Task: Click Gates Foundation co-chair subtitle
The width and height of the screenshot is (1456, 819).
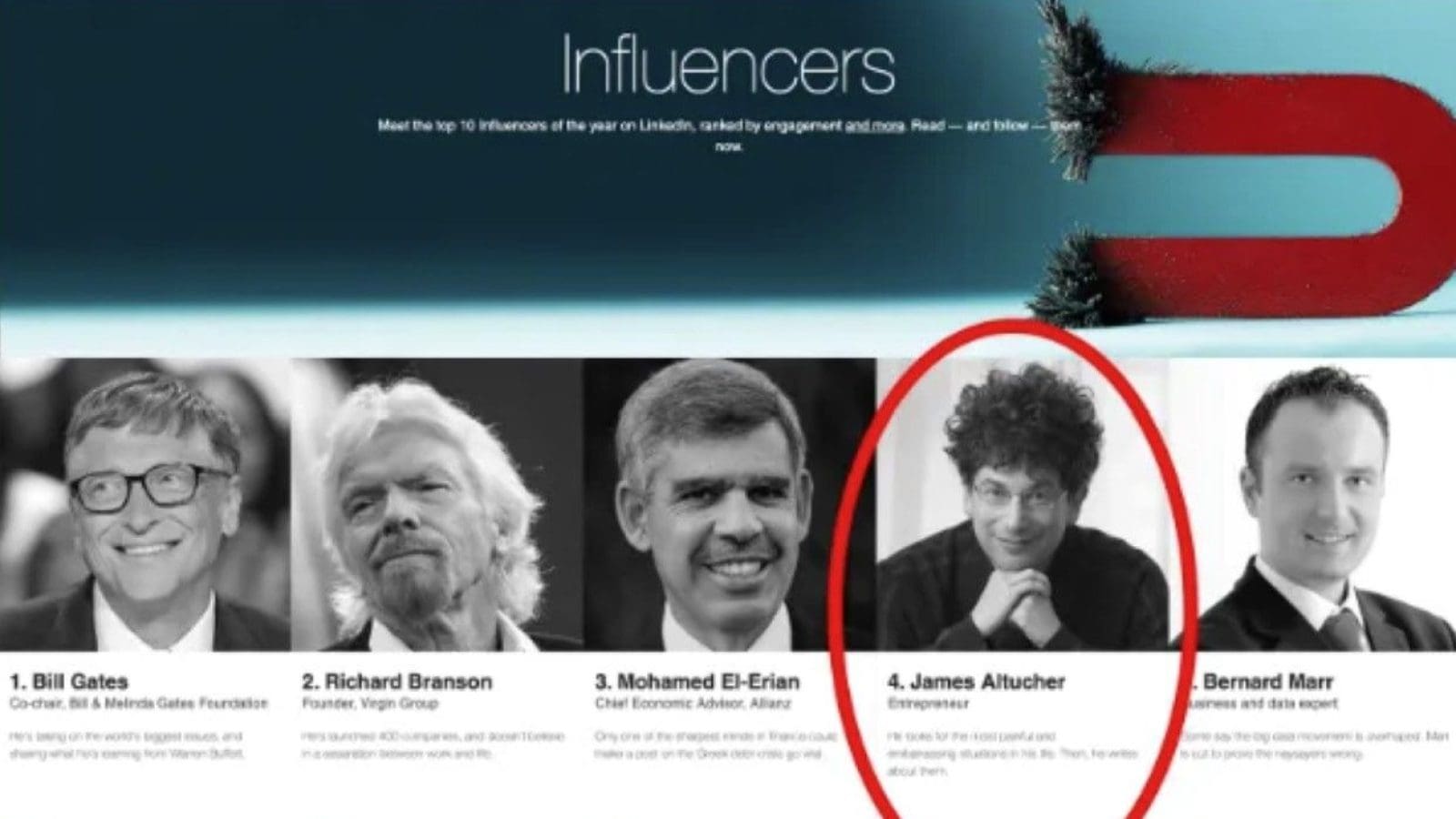Action: pos(138,704)
